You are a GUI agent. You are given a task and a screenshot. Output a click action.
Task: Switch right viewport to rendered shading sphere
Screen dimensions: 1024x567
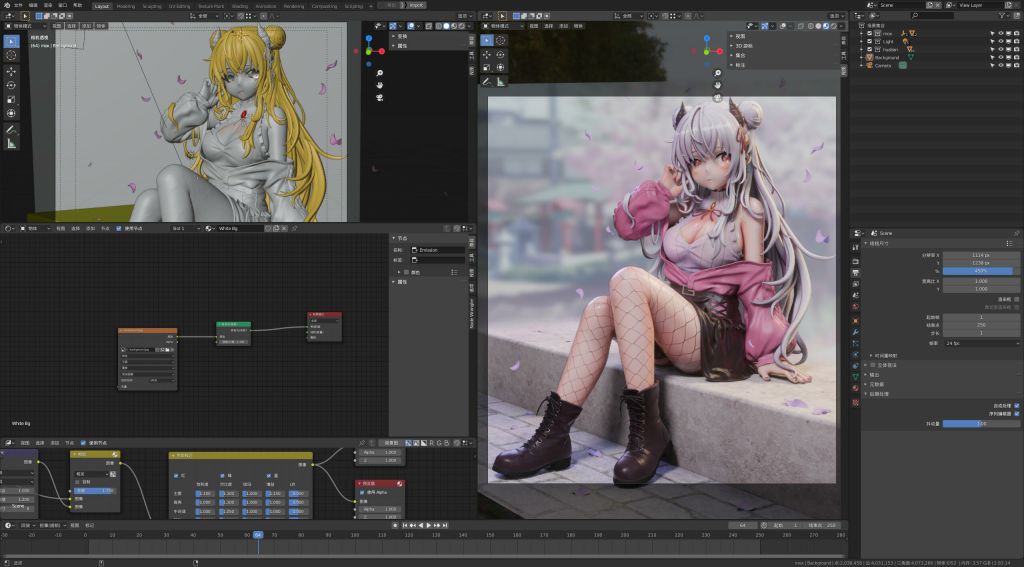[x=834, y=26]
